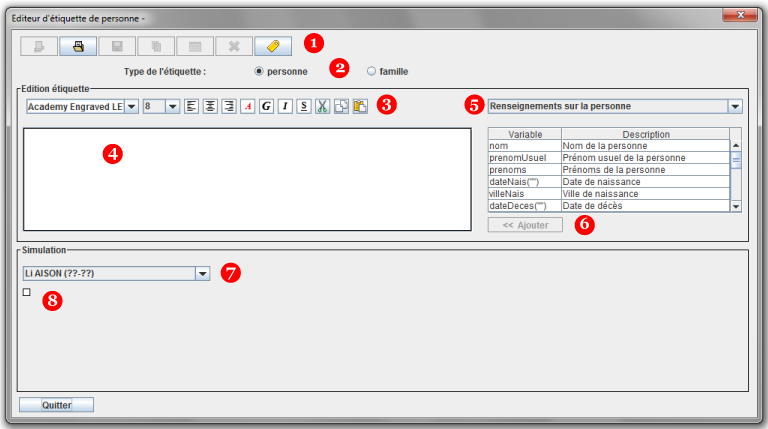Open the Academy Engraved LET font dropdown
Viewport: 768px width, 429px height.
coord(131,106)
